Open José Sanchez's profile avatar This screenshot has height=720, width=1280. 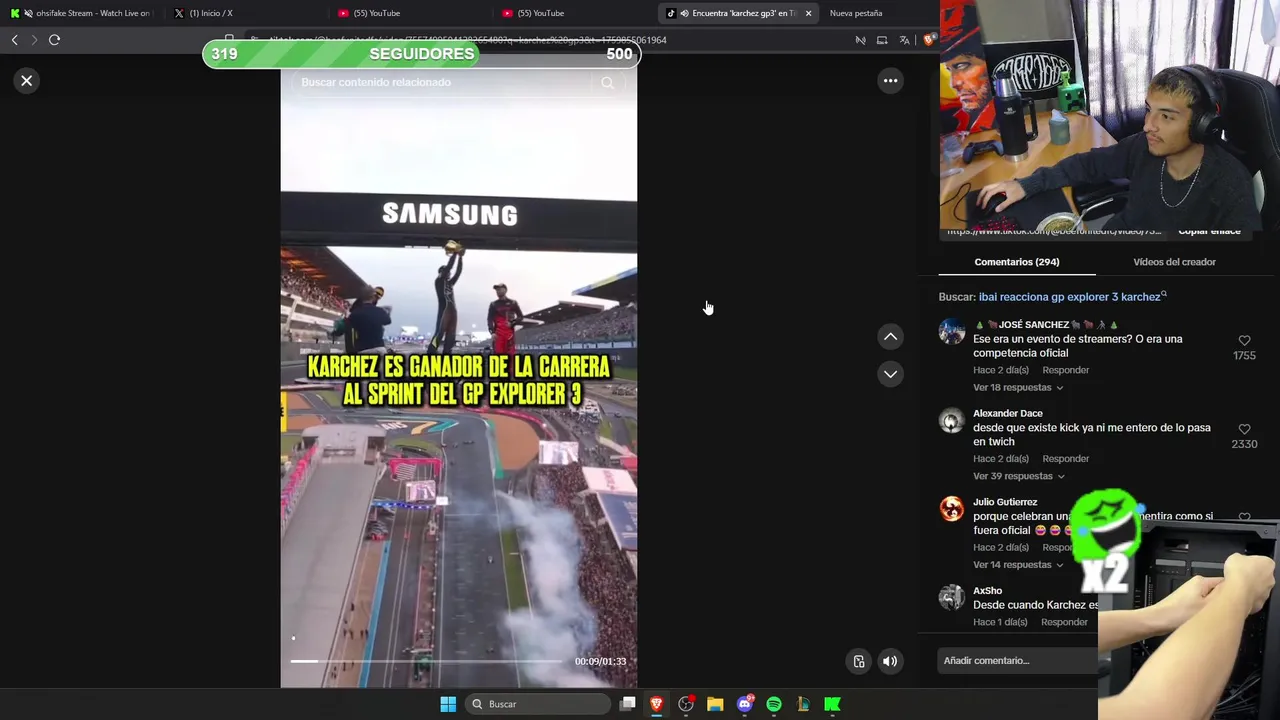[952, 331]
